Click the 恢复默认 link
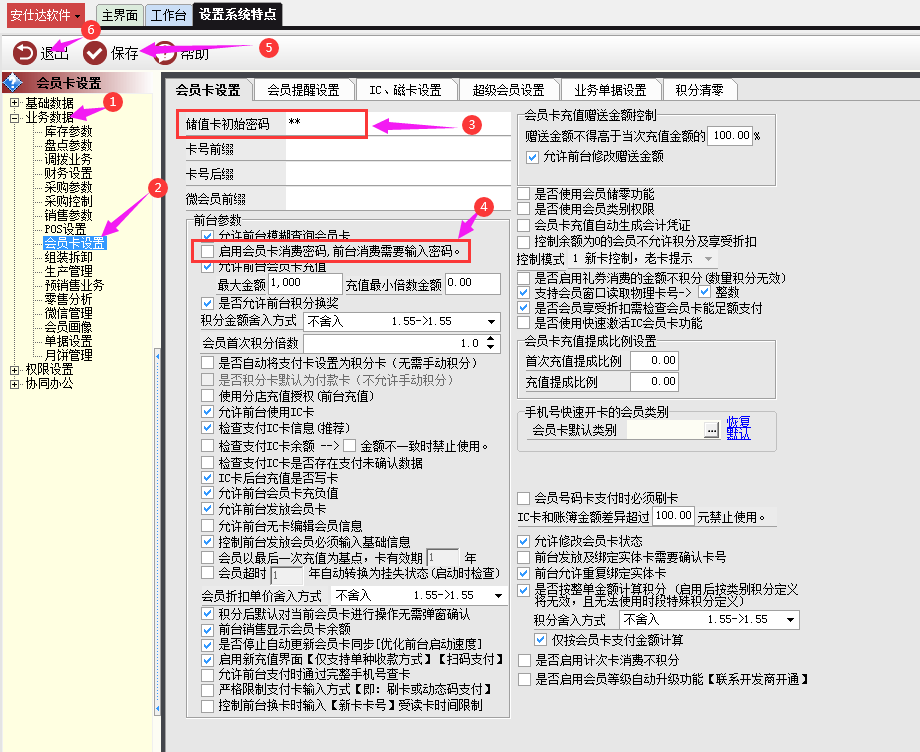The width and height of the screenshot is (920, 752). point(738,428)
